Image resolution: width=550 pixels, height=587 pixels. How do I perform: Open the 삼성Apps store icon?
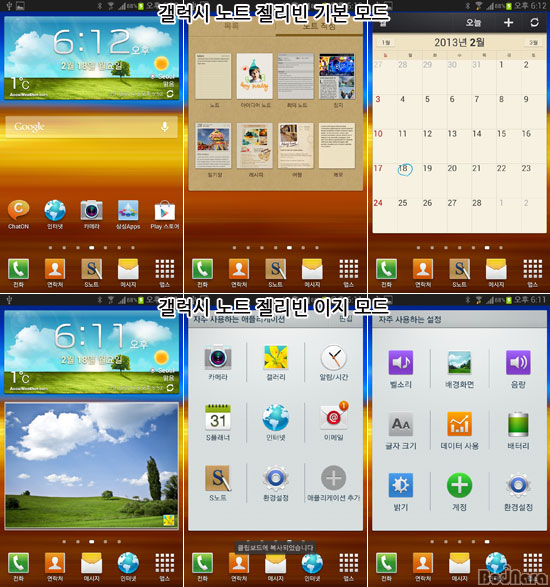(x=128, y=215)
